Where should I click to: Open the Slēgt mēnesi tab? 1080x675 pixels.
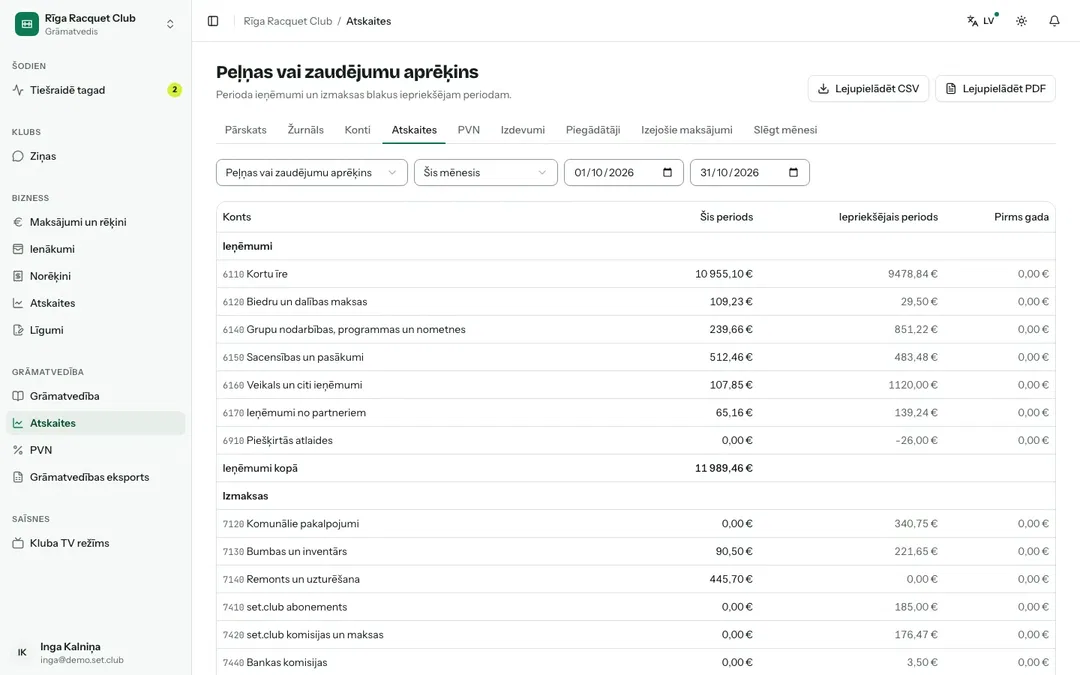(785, 130)
